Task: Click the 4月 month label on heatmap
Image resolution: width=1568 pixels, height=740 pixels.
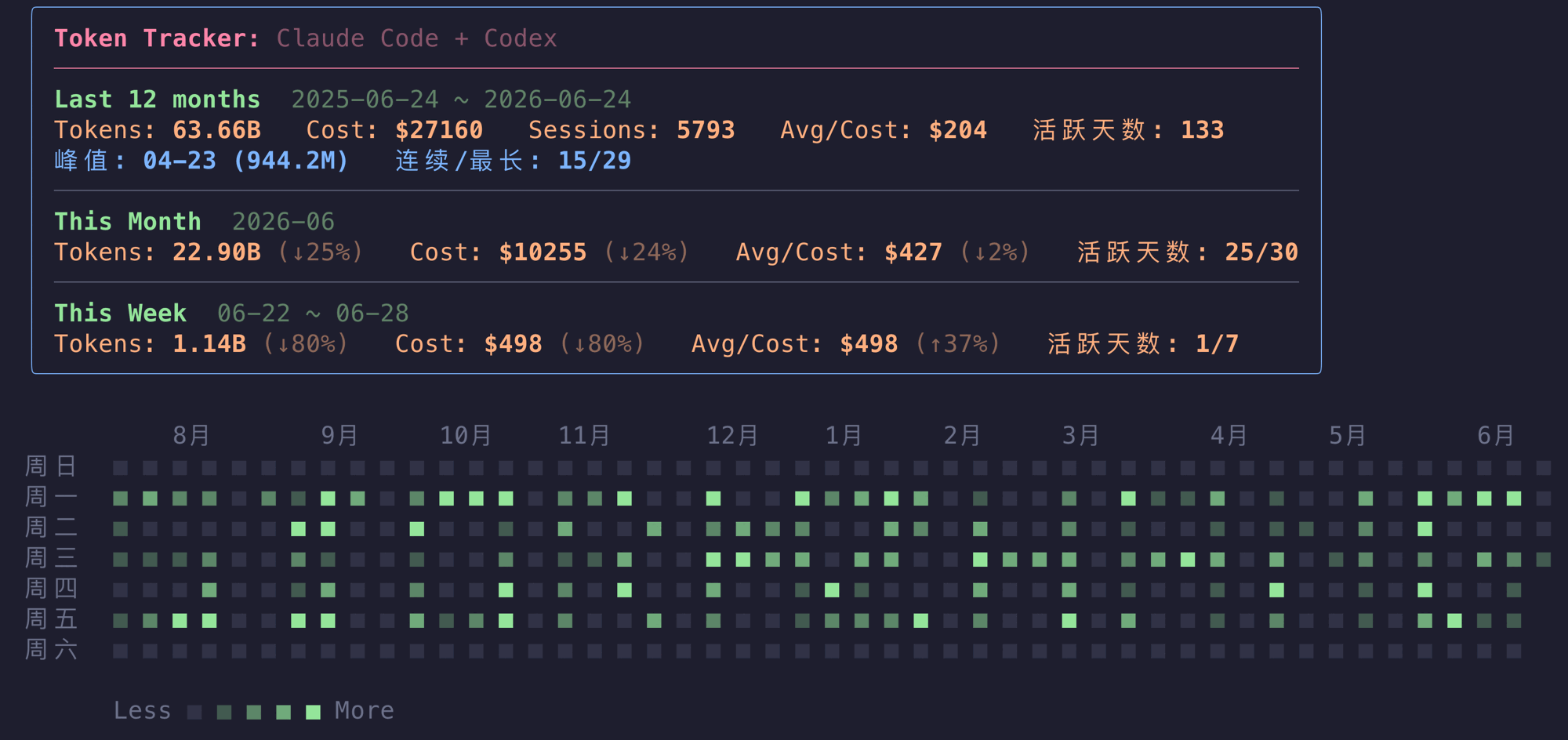Action: click(1229, 435)
